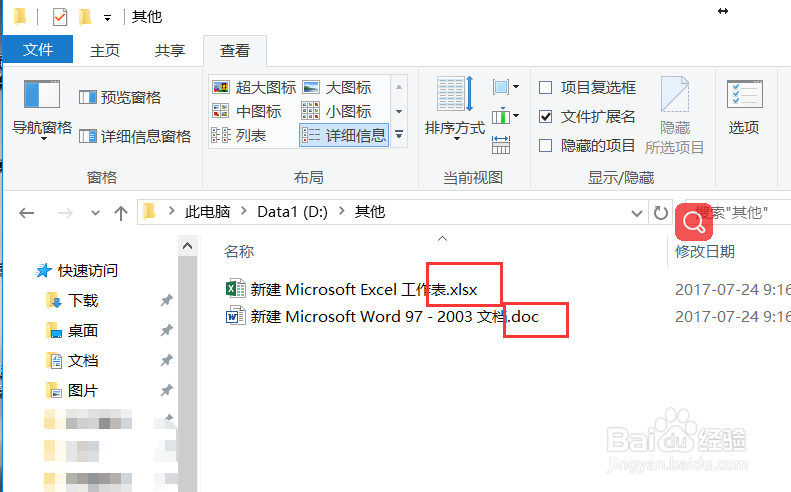Open the Quick Access Toolbar customize arrow
The width and height of the screenshot is (791, 492).
click(107, 18)
